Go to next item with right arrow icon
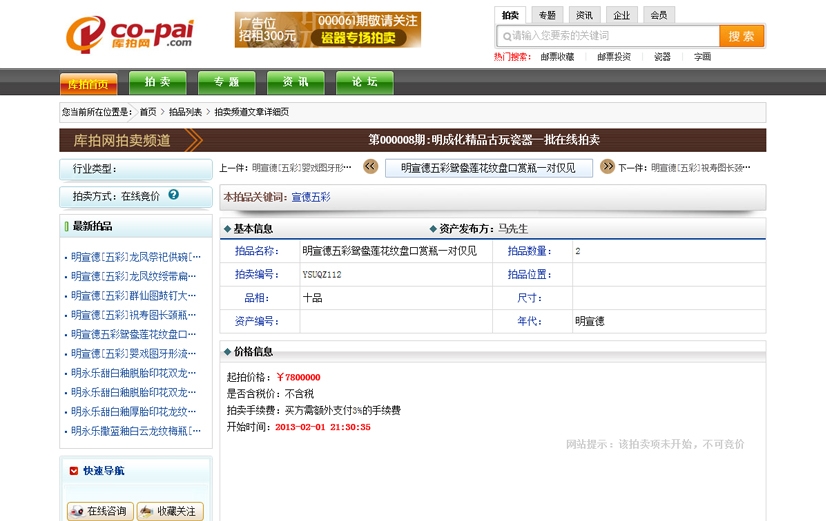Image resolution: width=826 pixels, height=521 pixels. click(x=607, y=167)
